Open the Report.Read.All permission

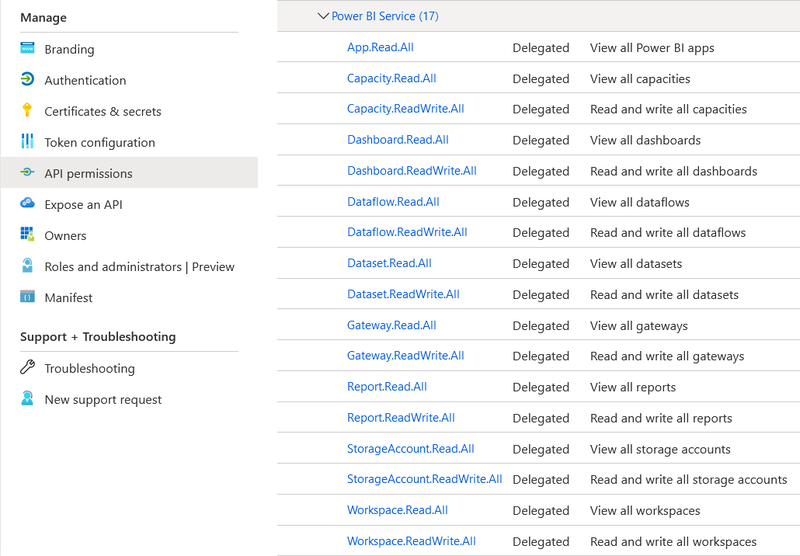387,387
